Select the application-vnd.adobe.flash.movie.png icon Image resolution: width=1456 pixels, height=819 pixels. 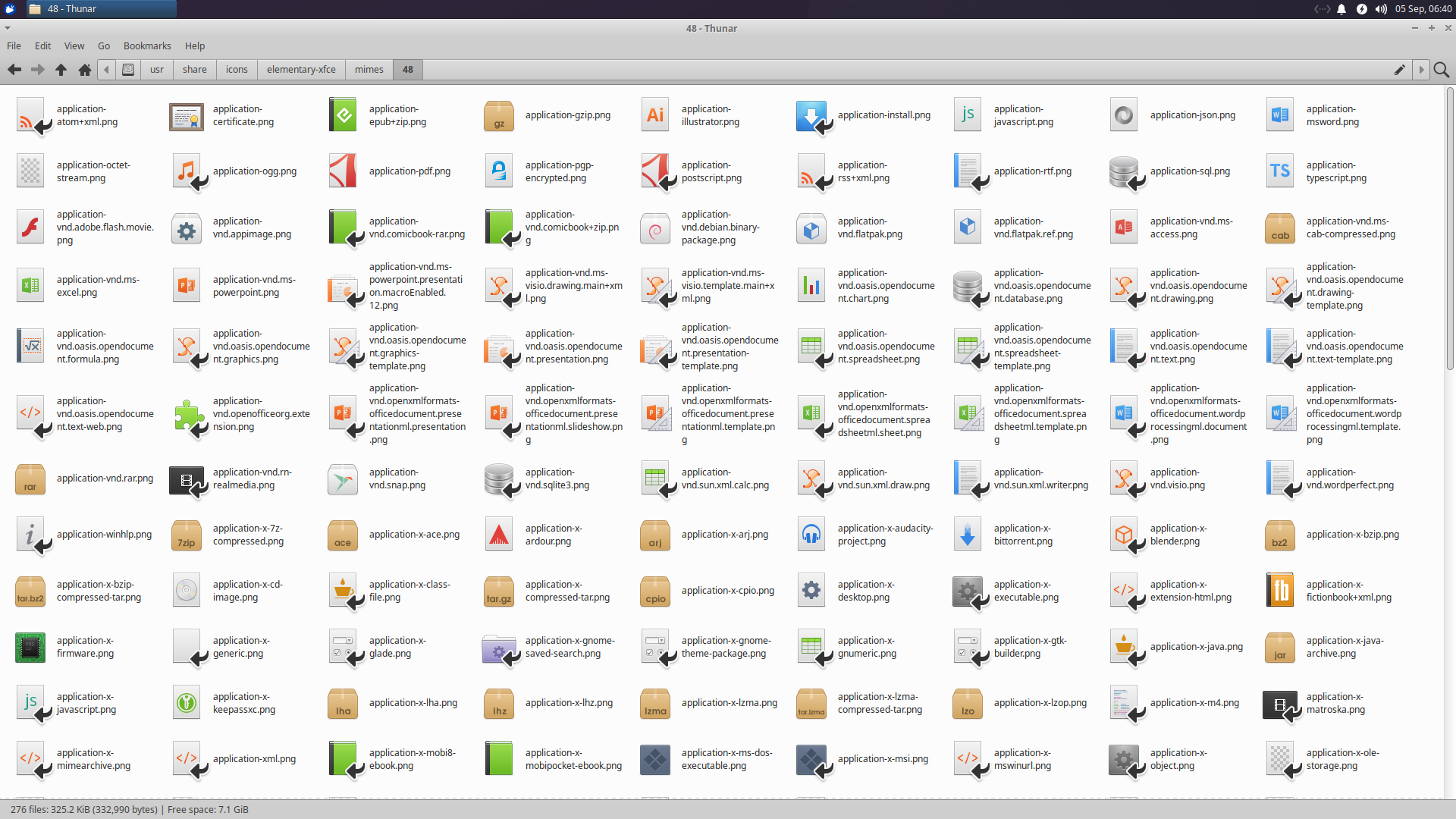click(30, 227)
